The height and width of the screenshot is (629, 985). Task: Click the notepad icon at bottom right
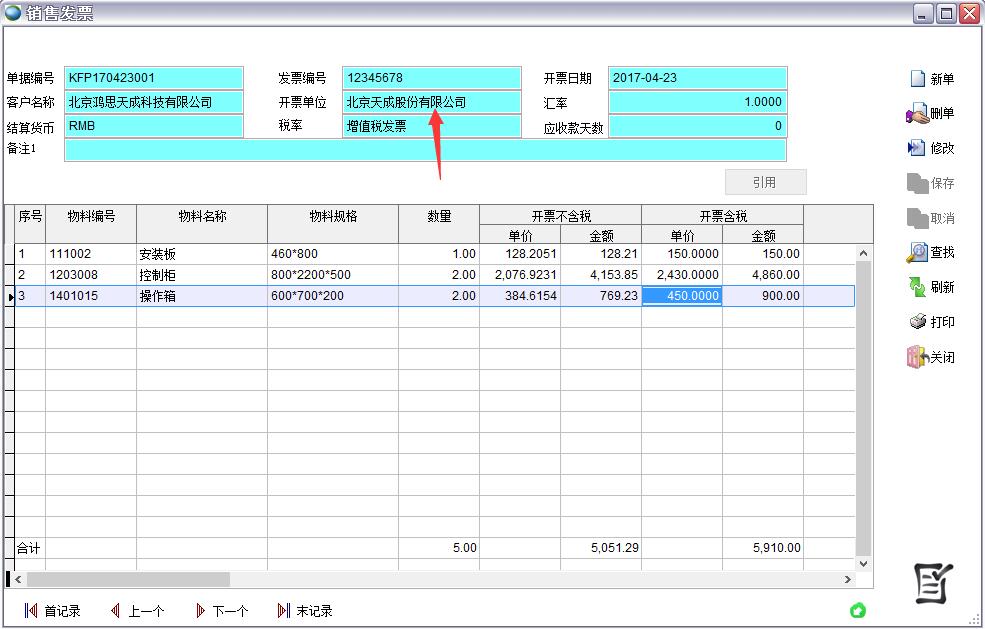tap(934, 584)
